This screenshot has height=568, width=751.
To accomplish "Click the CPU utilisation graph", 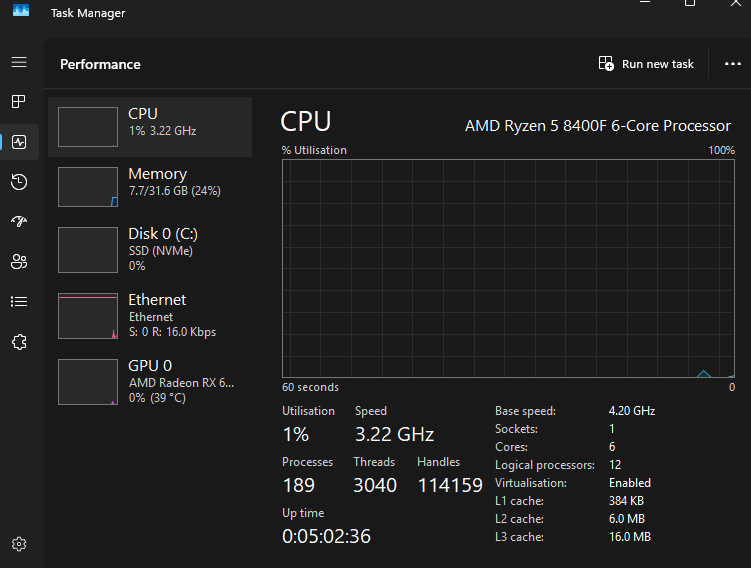I will point(508,268).
